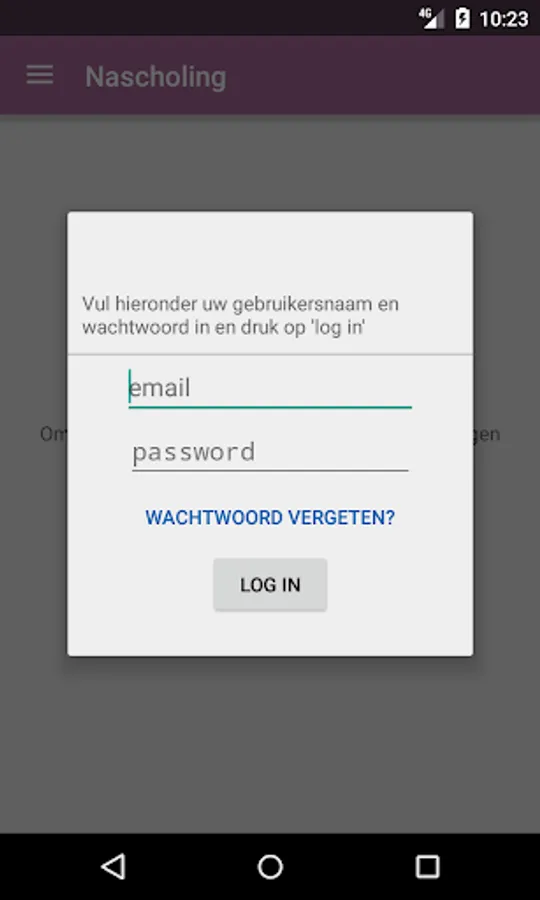
Task: Click the LOG IN button
Action: 270,584
